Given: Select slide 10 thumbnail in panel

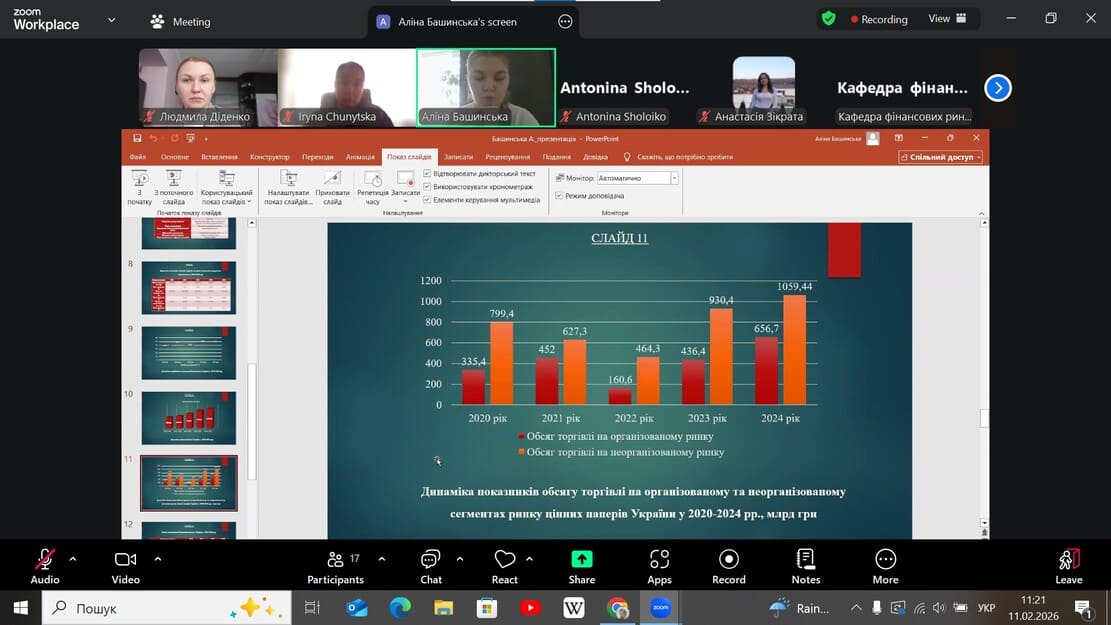Looking at the screenshot, I should click(x=189, y=417).
